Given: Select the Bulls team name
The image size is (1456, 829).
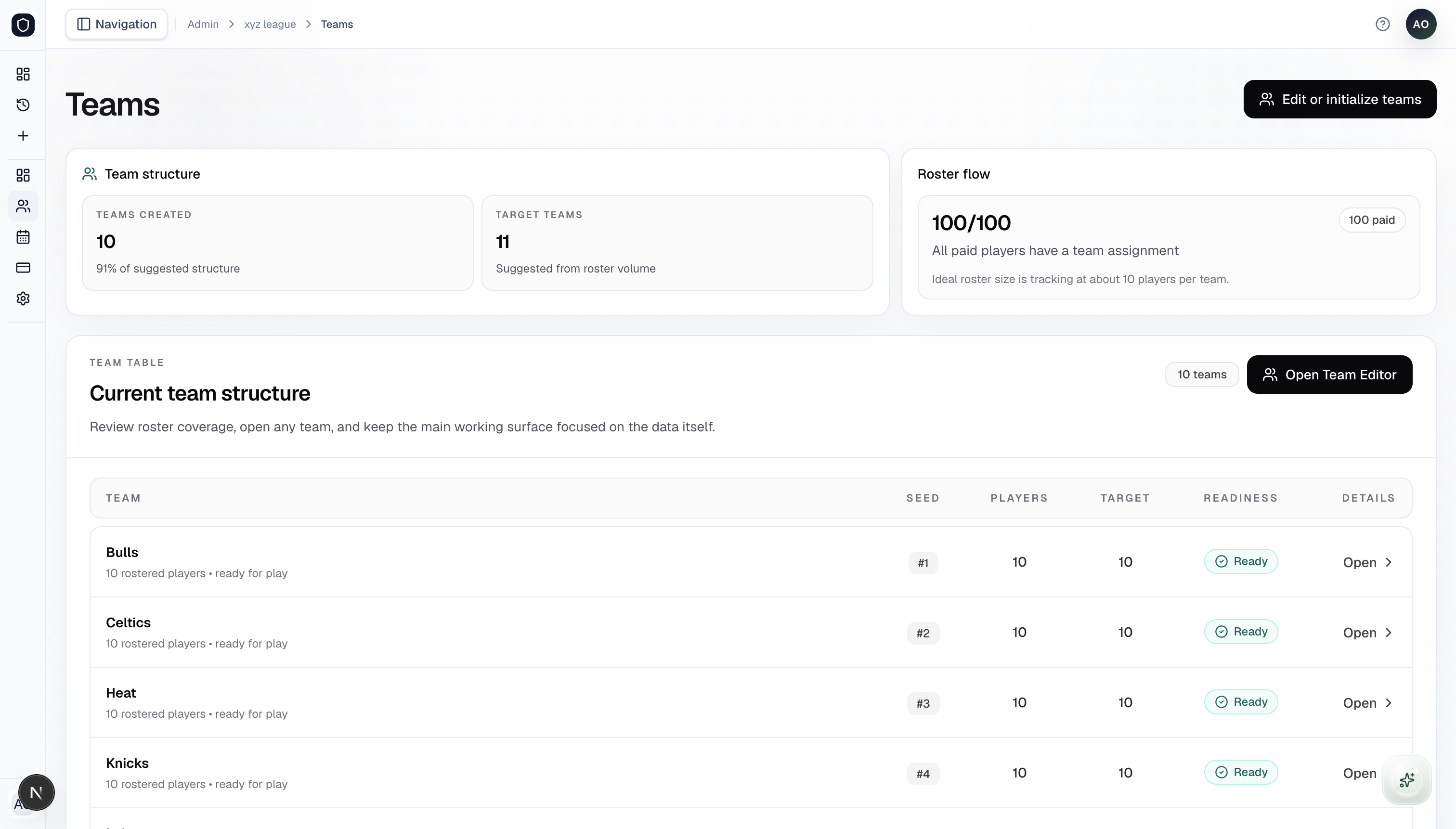Looking at the screenshot, I should point(122,552).
